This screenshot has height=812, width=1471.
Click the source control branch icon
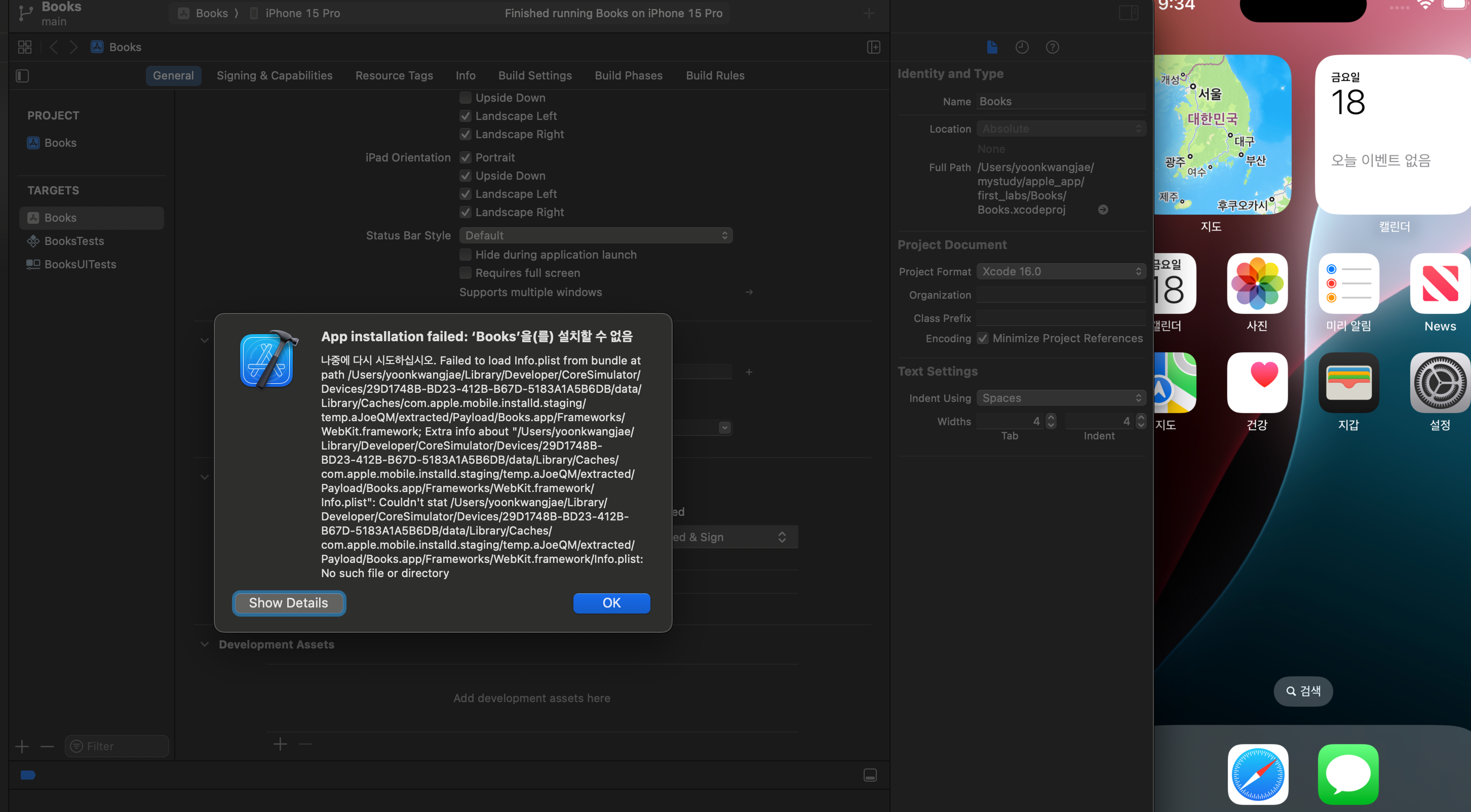(26, 13)
